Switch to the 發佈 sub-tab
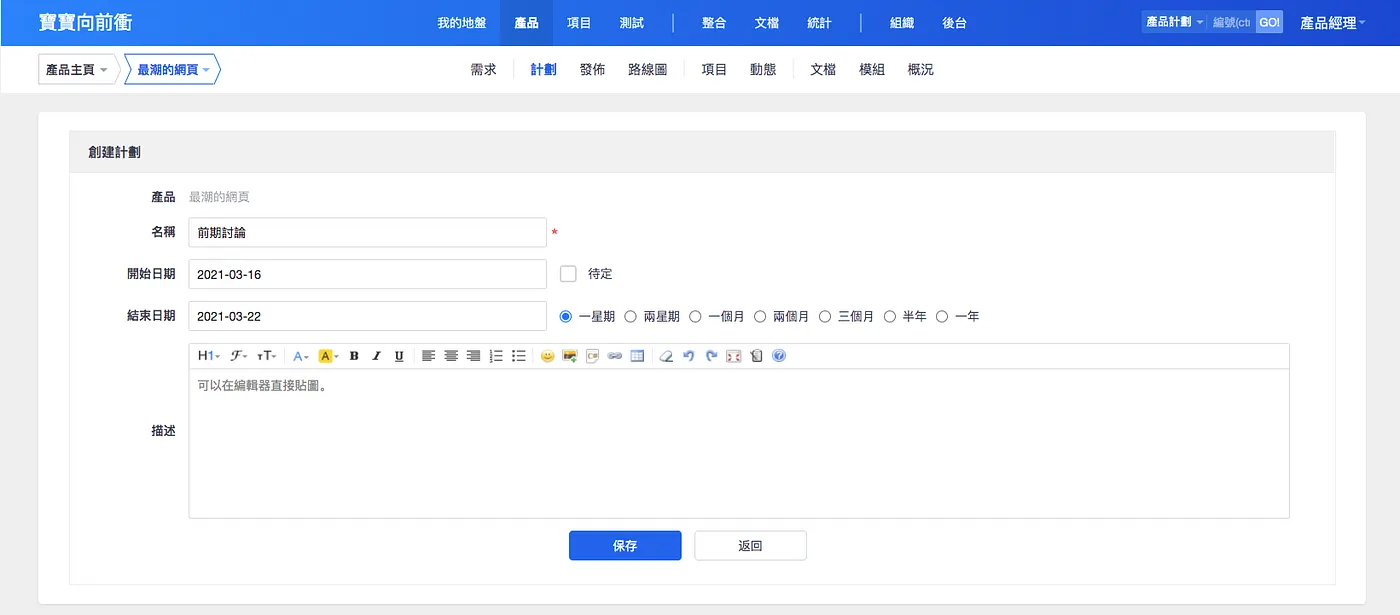 (x=592, y=70)
